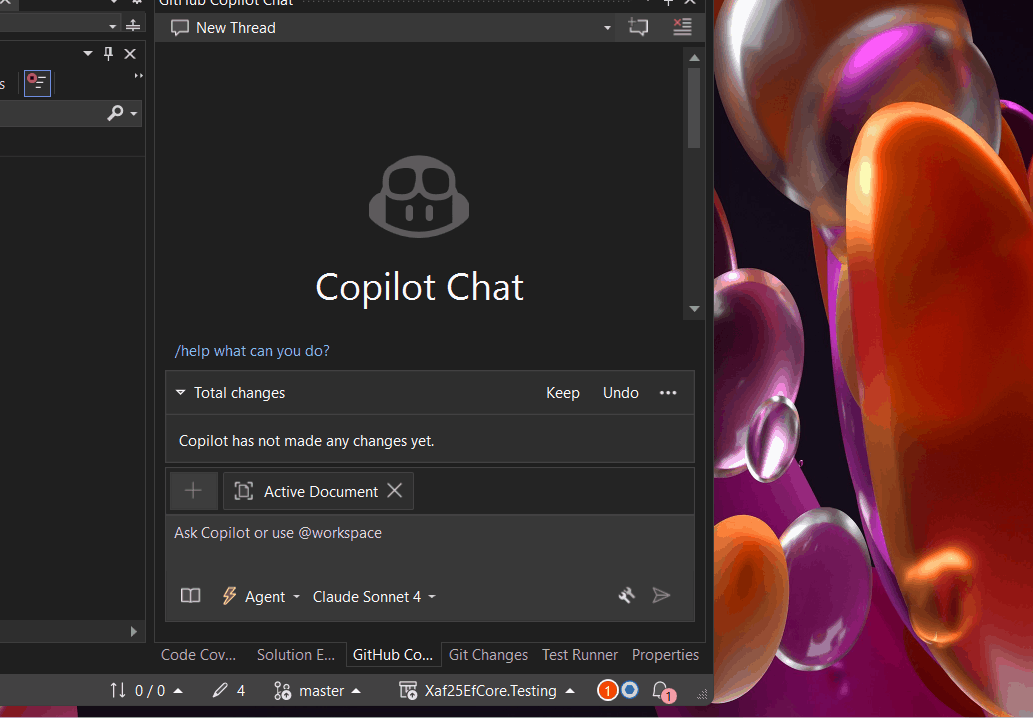Click Keep in Total changes
This screenshot has height=718, width=1033.
563,393
